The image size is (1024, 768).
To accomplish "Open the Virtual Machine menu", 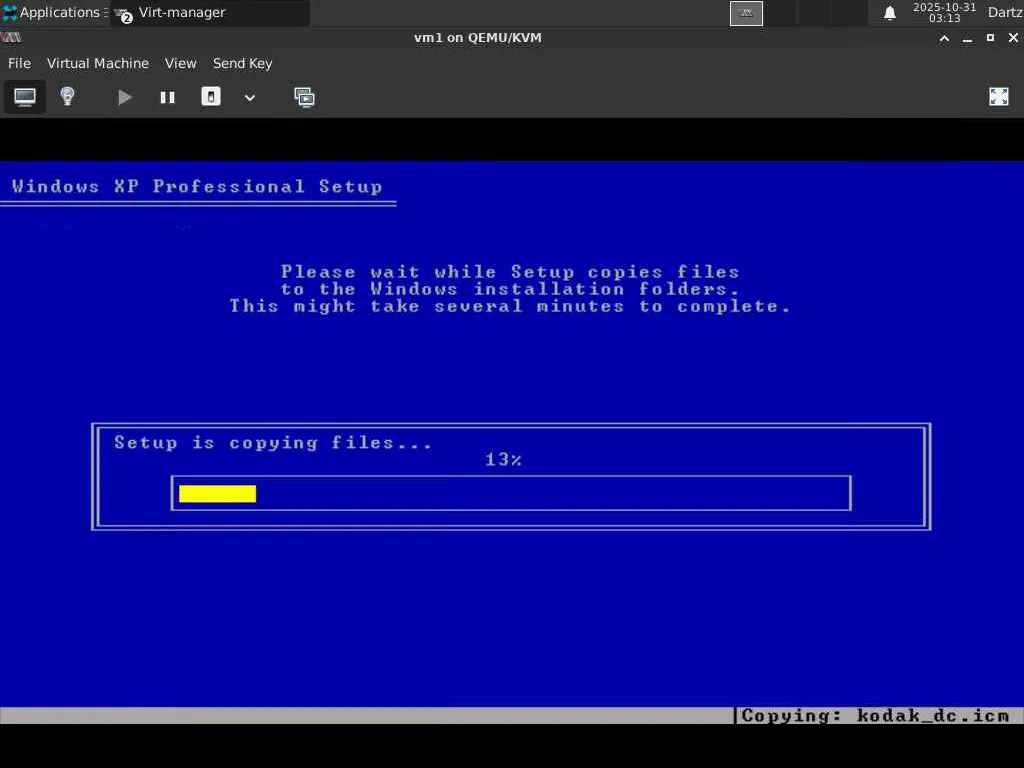I will pos(98,63).
